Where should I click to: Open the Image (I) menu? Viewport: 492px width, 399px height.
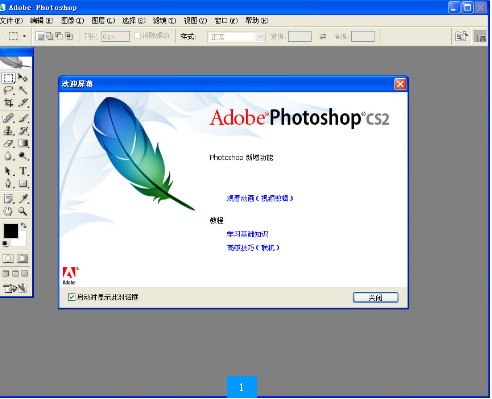[72, 21]
